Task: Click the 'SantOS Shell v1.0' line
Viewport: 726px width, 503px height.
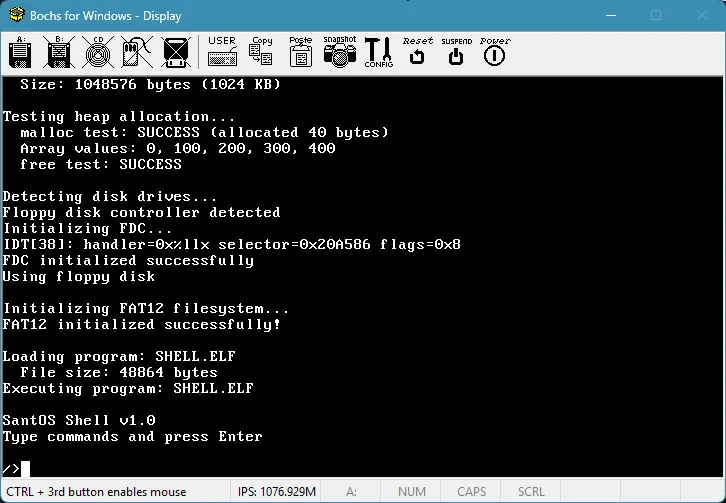Action: (x=79, y=420)
